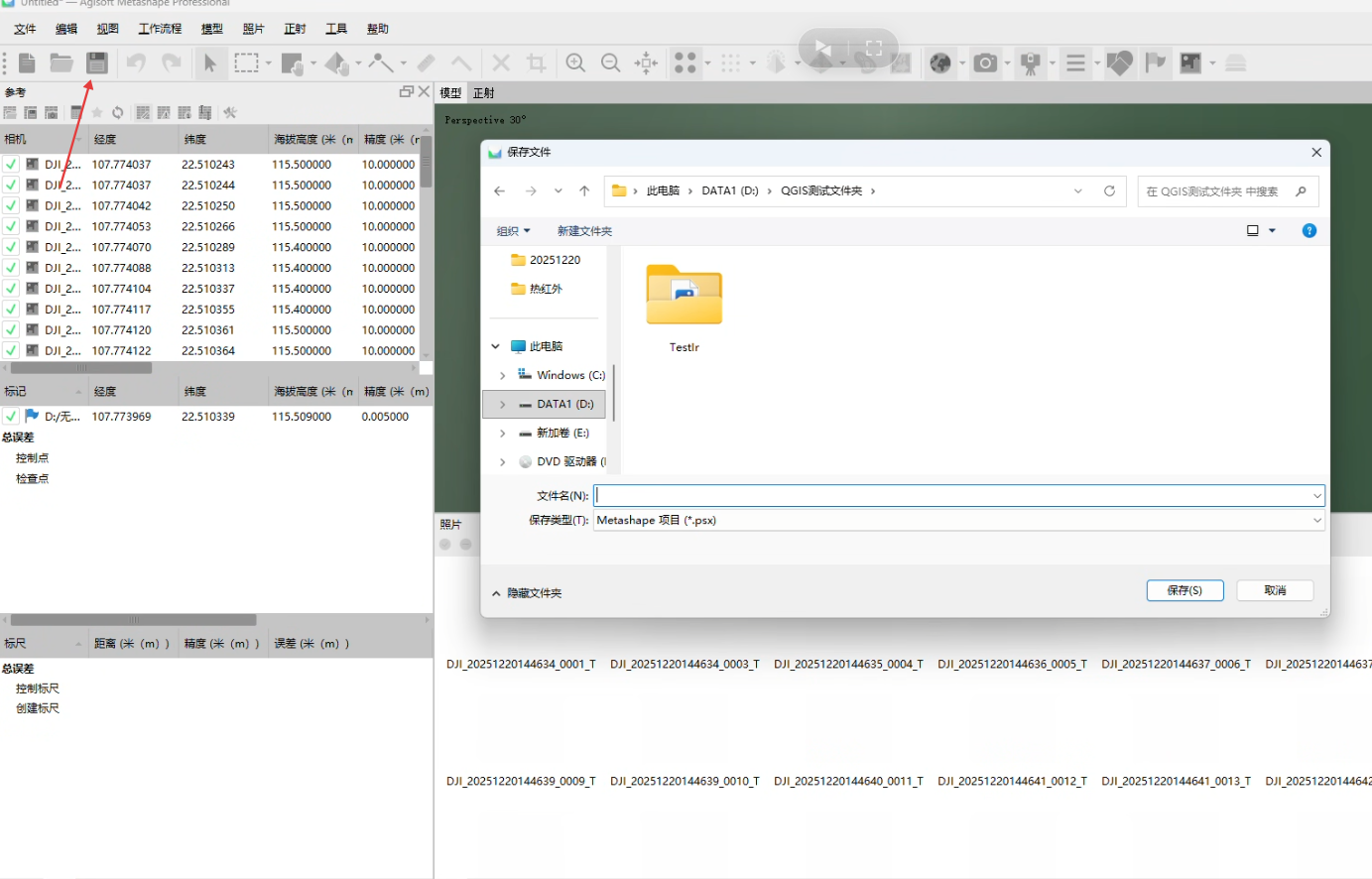Select the Move object tool

point(336,63)
